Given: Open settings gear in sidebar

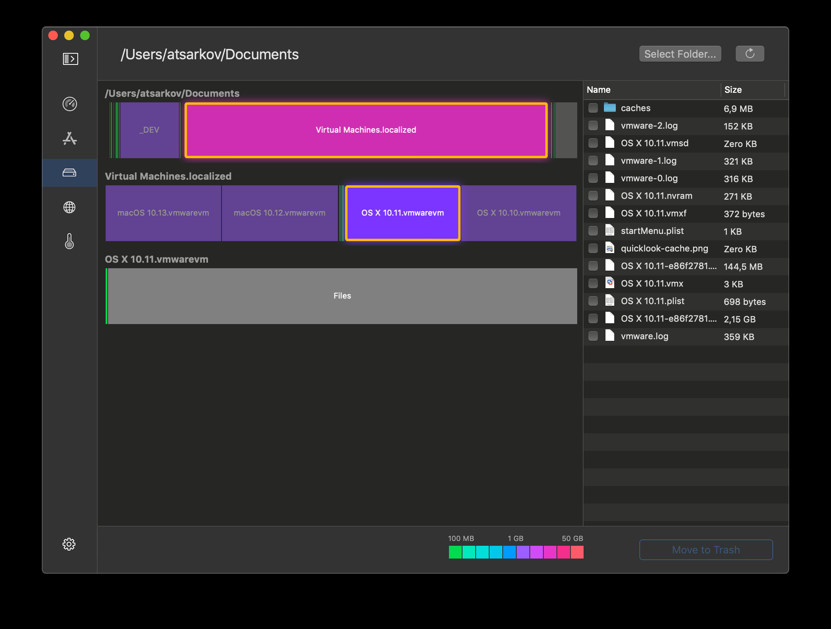Looking at the screenshot, I should click(69, 544).
